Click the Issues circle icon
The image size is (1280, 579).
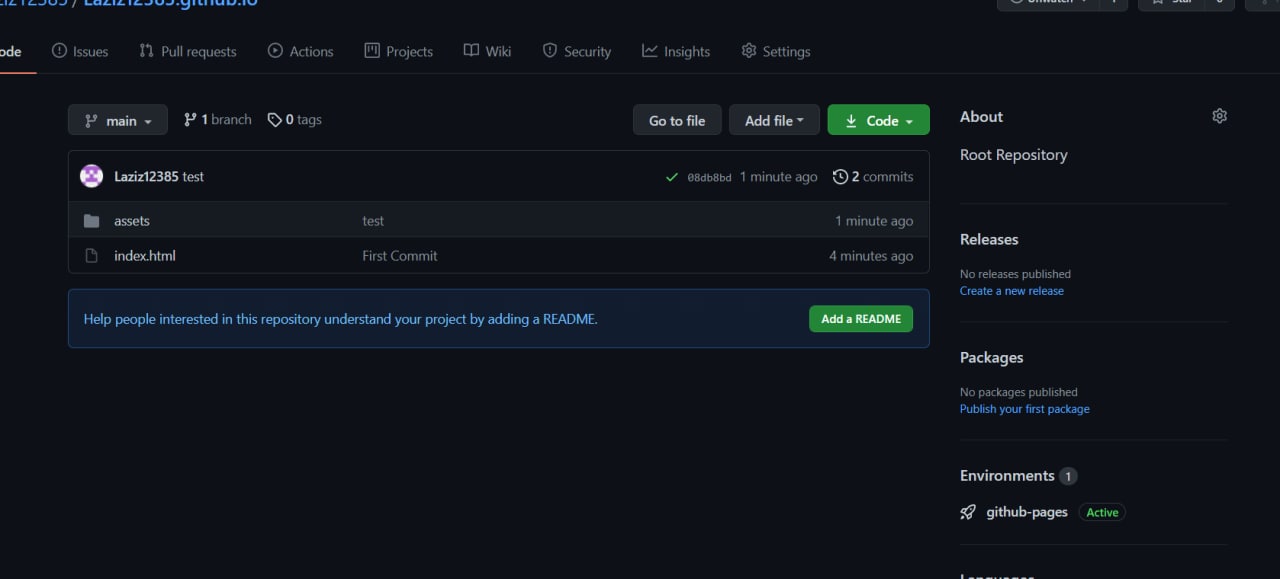(59, 50)
